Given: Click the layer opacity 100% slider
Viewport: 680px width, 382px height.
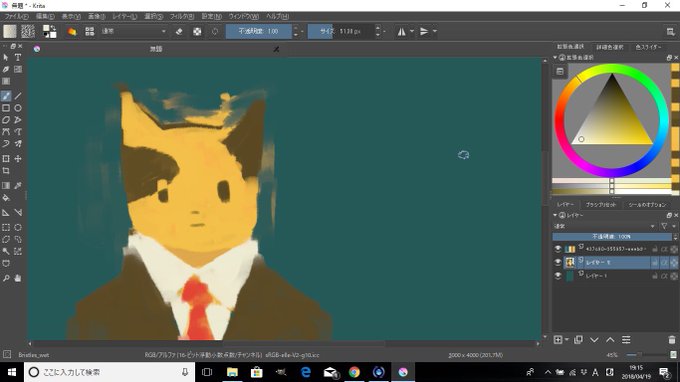Looking at the screenshot, I should pos(612,237).
